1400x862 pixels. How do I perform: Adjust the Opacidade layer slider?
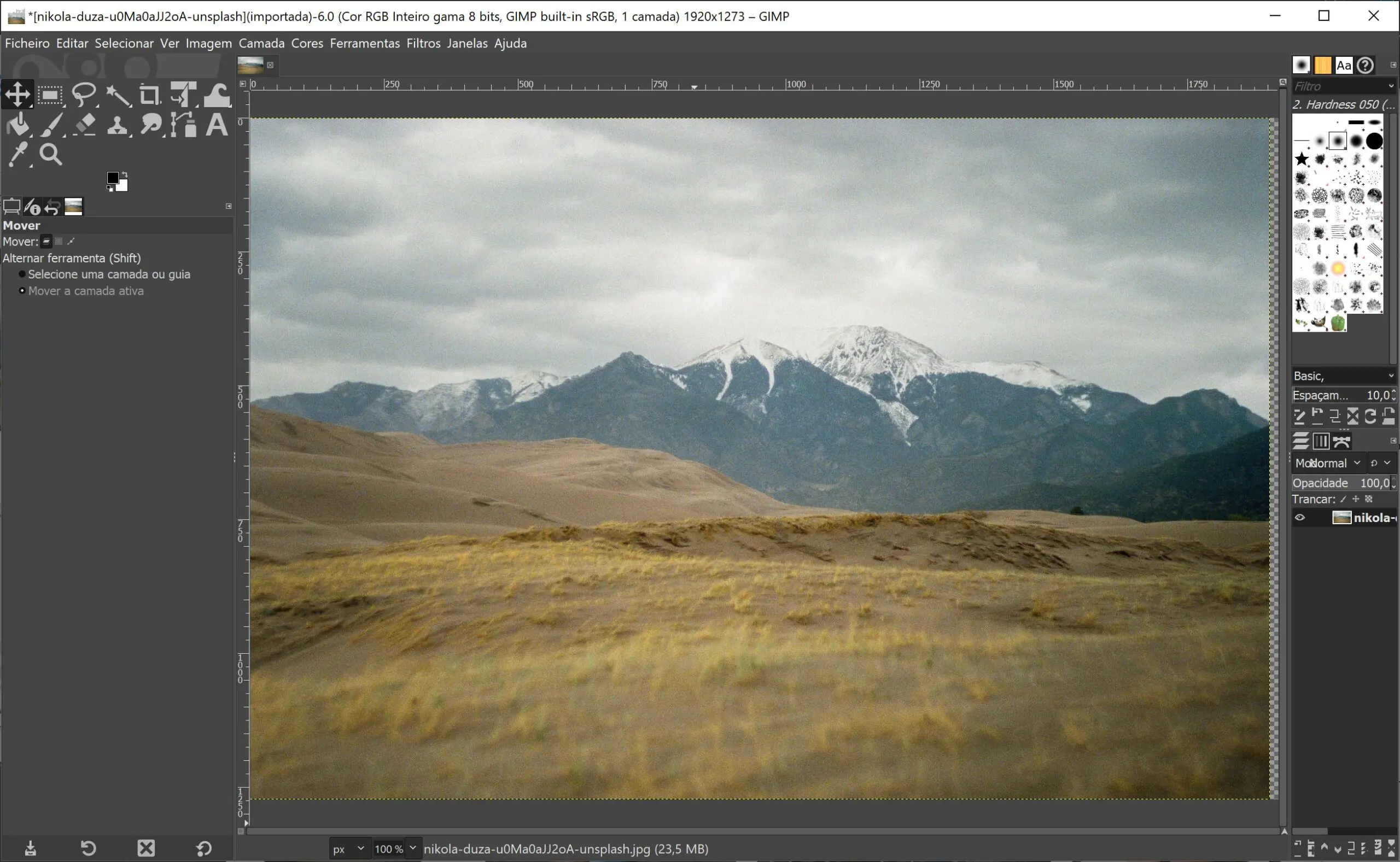pyautogui.click(x=1340, y=483)
